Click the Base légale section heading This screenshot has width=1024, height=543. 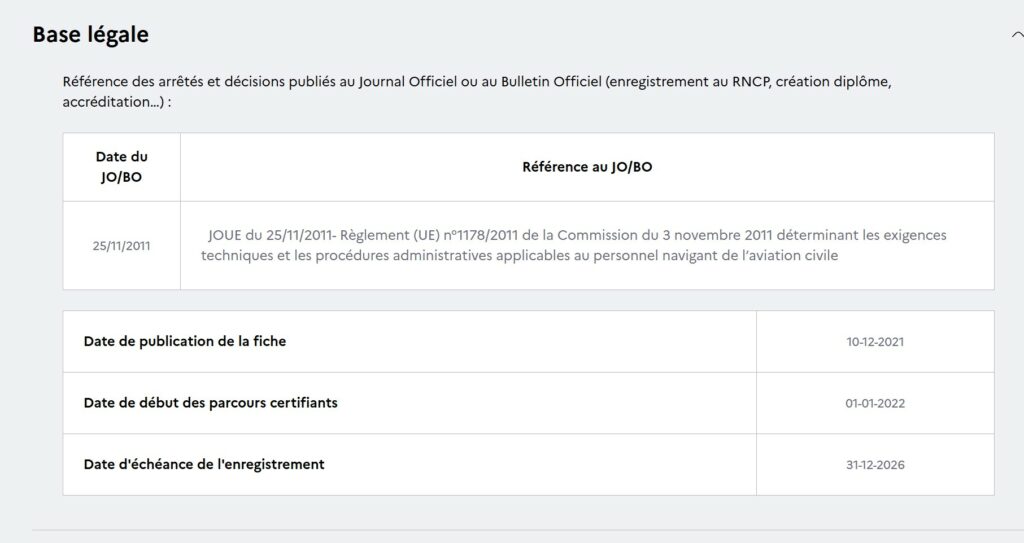coord(91,34)
